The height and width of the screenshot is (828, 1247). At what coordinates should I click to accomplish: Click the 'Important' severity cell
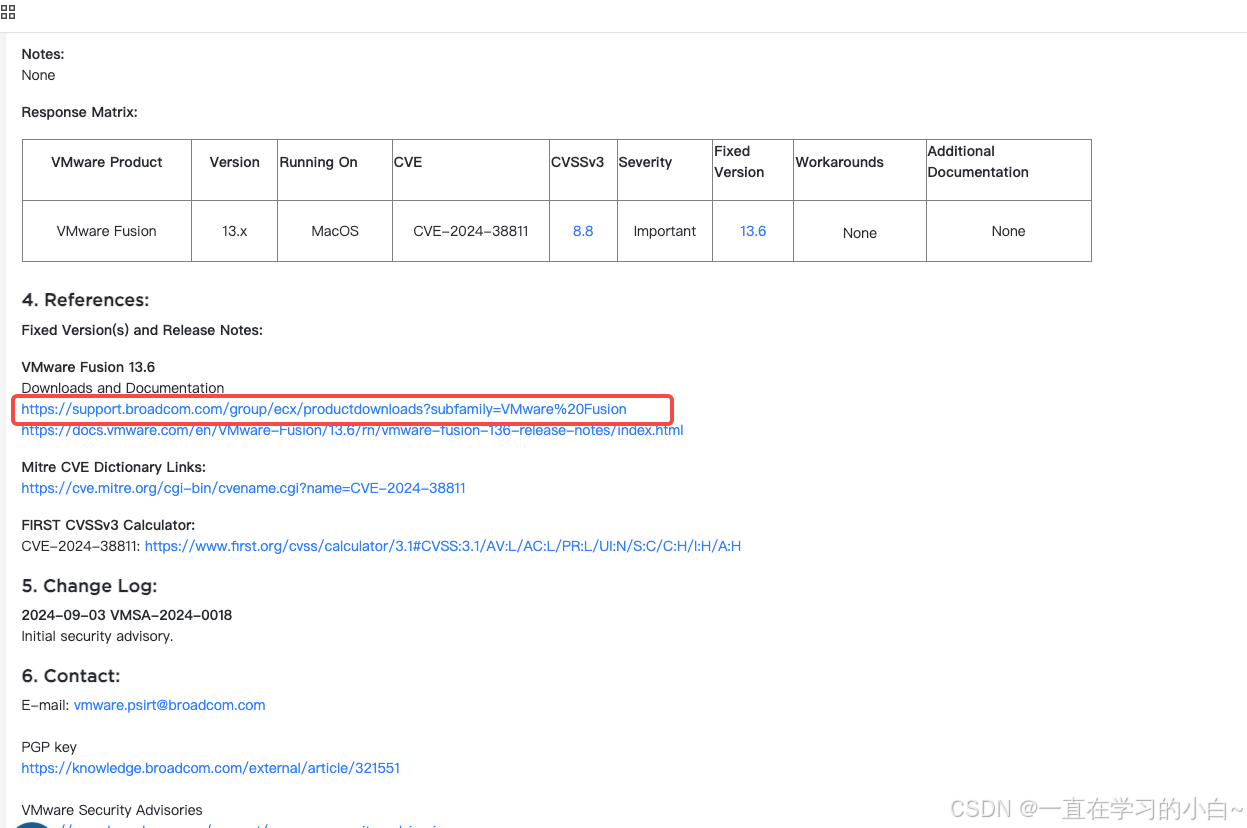click(x=665, y=231)
